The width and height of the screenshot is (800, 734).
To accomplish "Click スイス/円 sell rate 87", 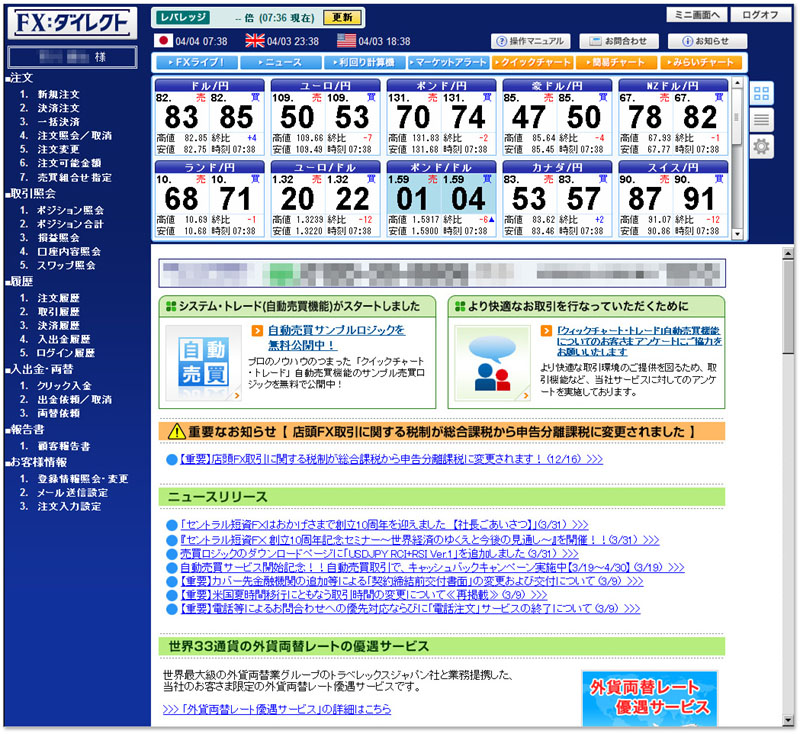I will pyautogui.click(x=645, y=199).
